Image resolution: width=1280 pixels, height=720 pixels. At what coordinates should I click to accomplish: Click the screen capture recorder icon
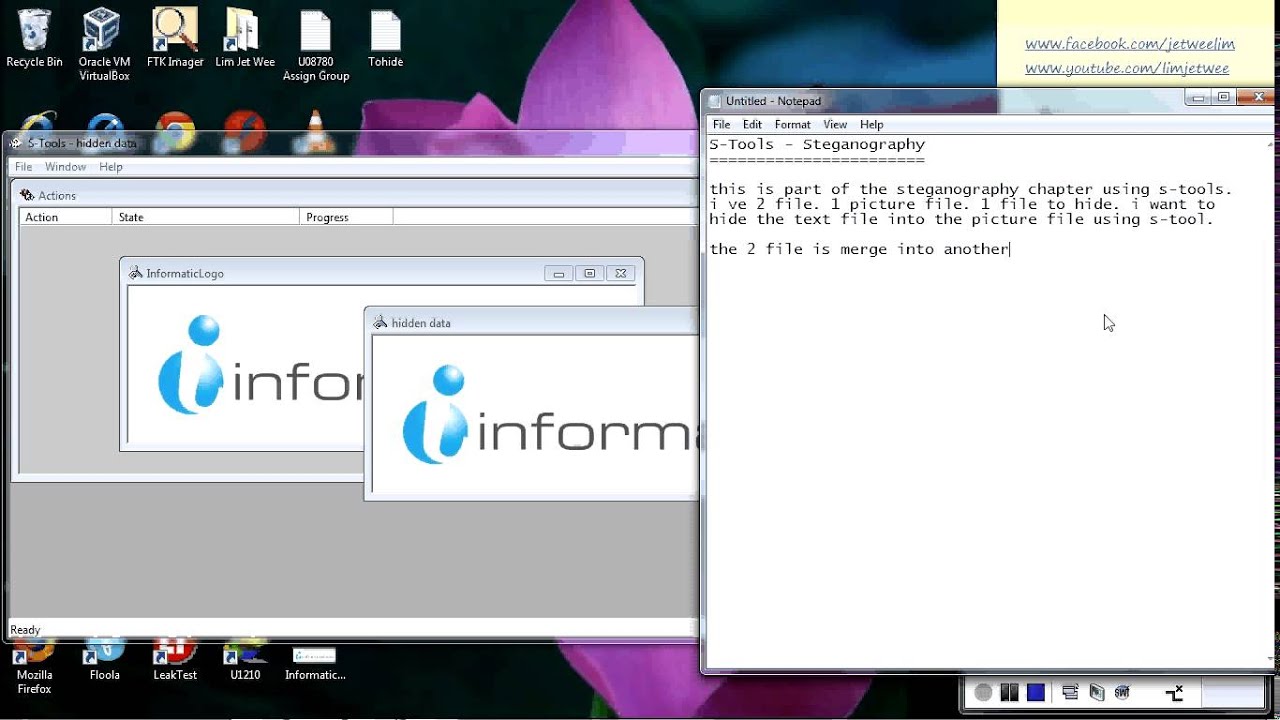point(1096,692)
